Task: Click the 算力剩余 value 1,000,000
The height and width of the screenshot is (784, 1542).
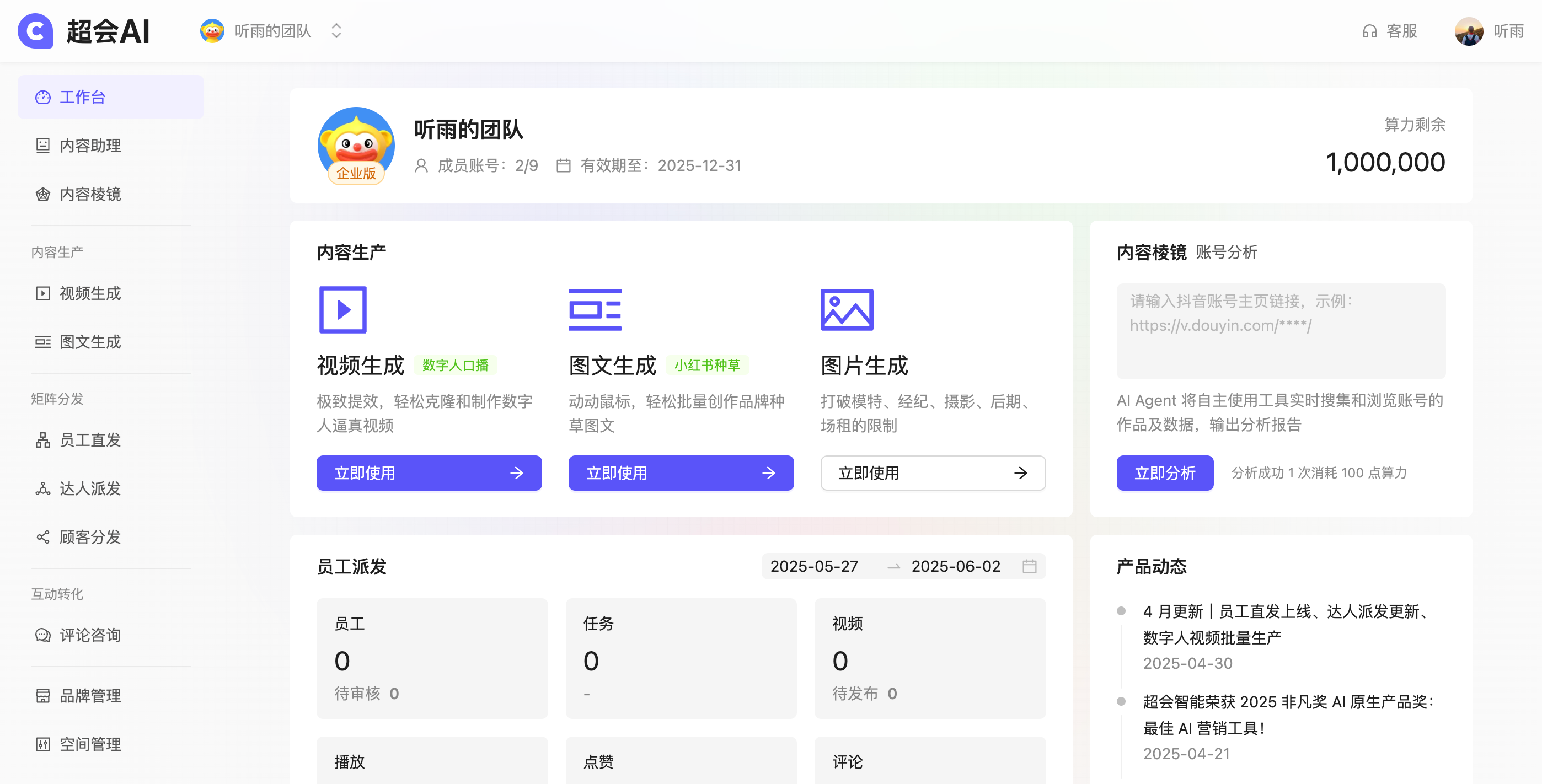Action: [1385, 162]
